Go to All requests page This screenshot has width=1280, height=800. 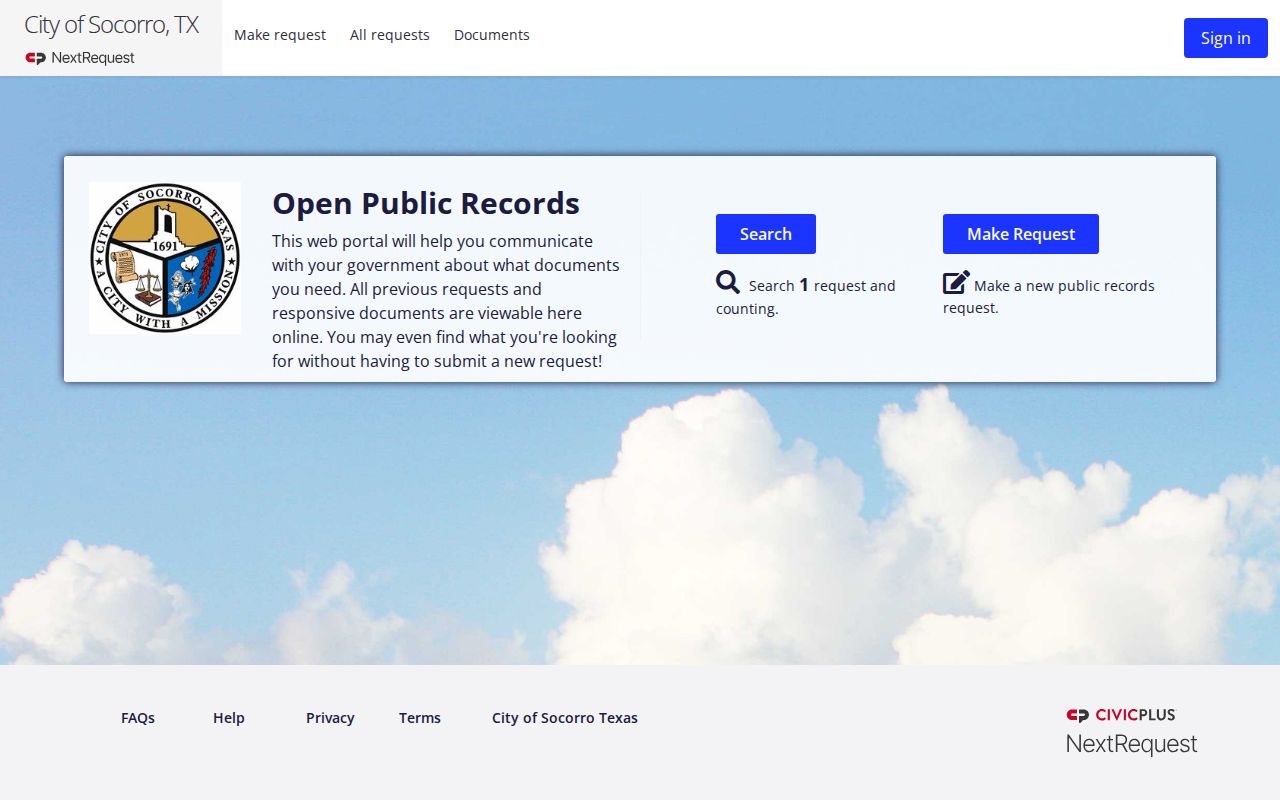390,35
